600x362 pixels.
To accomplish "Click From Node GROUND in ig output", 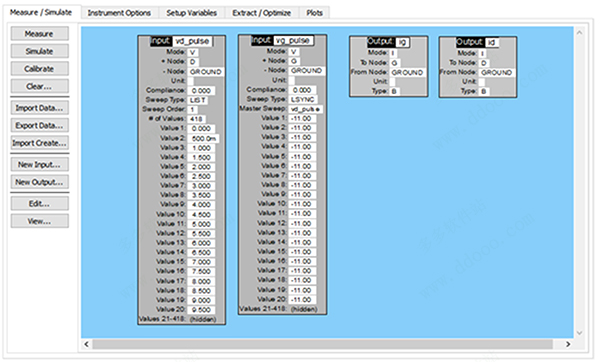I will (407, 72).
